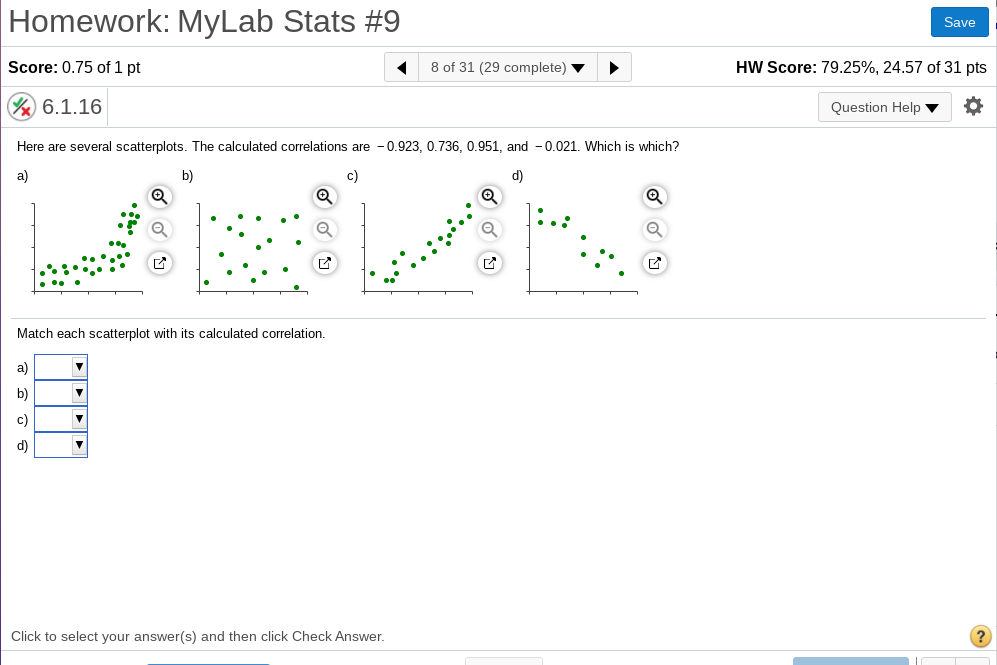Zoom out on scatterplot d

(654, 229)
